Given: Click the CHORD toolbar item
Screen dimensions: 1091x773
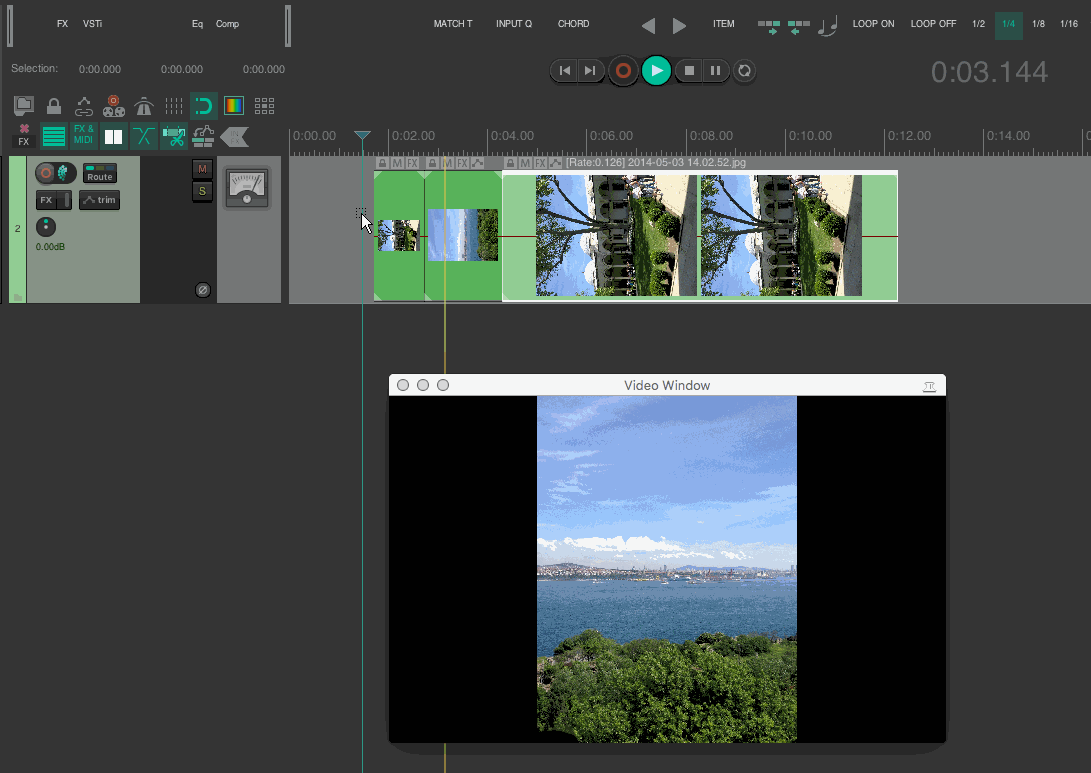Looking at the screenshot, I should click(x=573, y=24).
